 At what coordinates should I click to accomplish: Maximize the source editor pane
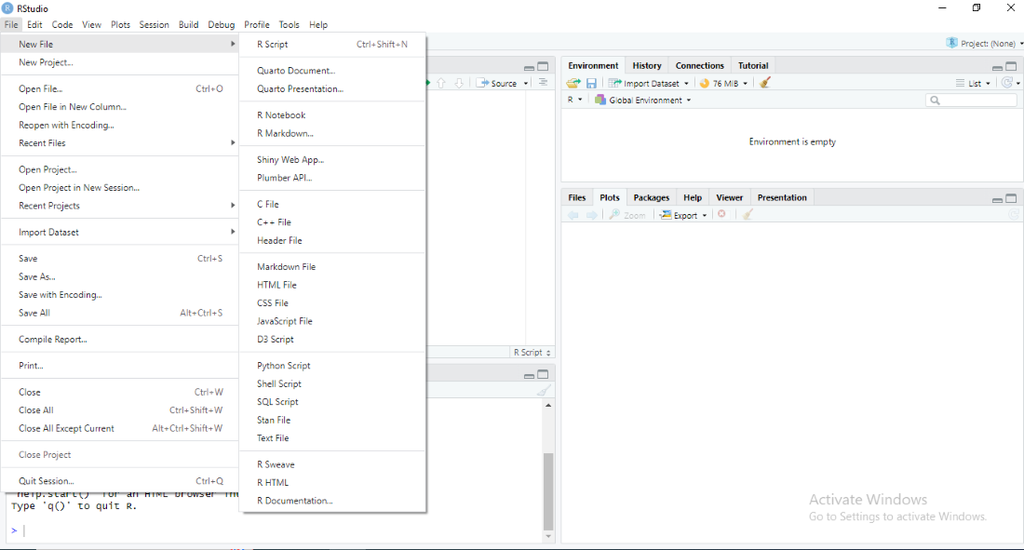pyautogui.click(x=543, y=67)
